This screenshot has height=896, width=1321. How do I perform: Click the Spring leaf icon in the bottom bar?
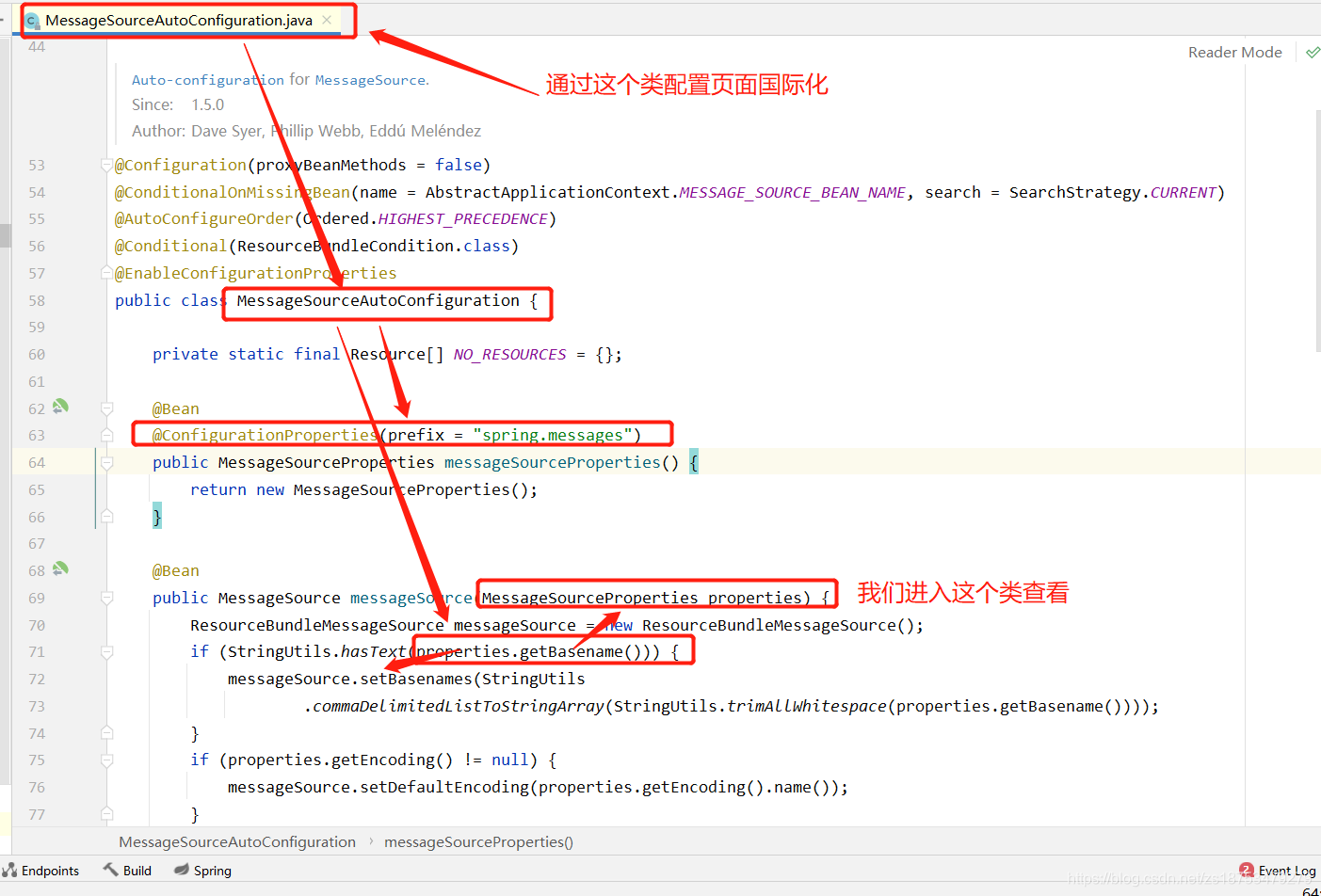(x=182, y=870)
